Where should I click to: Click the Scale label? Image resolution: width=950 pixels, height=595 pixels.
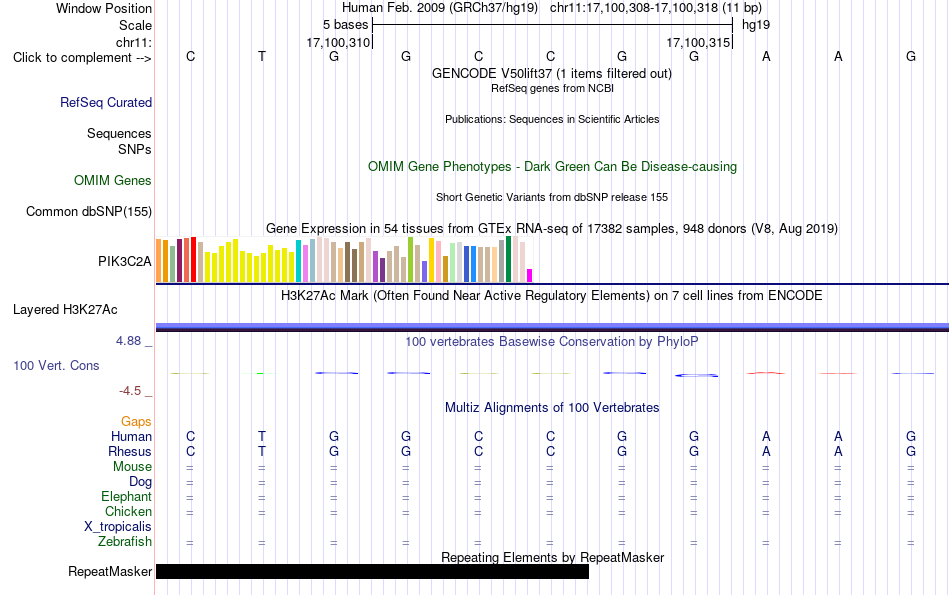(x=136, y=25)
